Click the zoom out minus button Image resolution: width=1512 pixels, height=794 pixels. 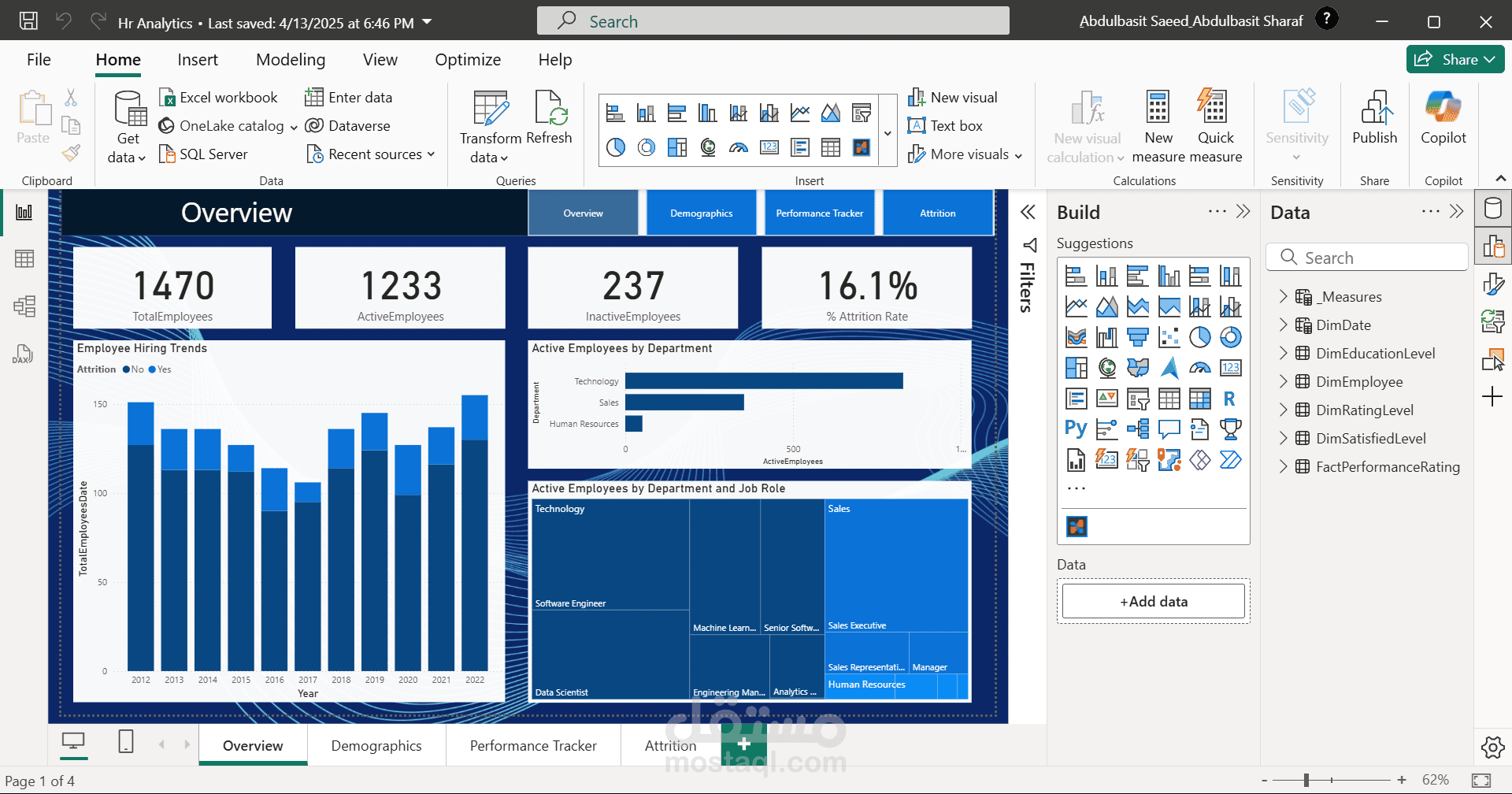(x=1265, y=780)
